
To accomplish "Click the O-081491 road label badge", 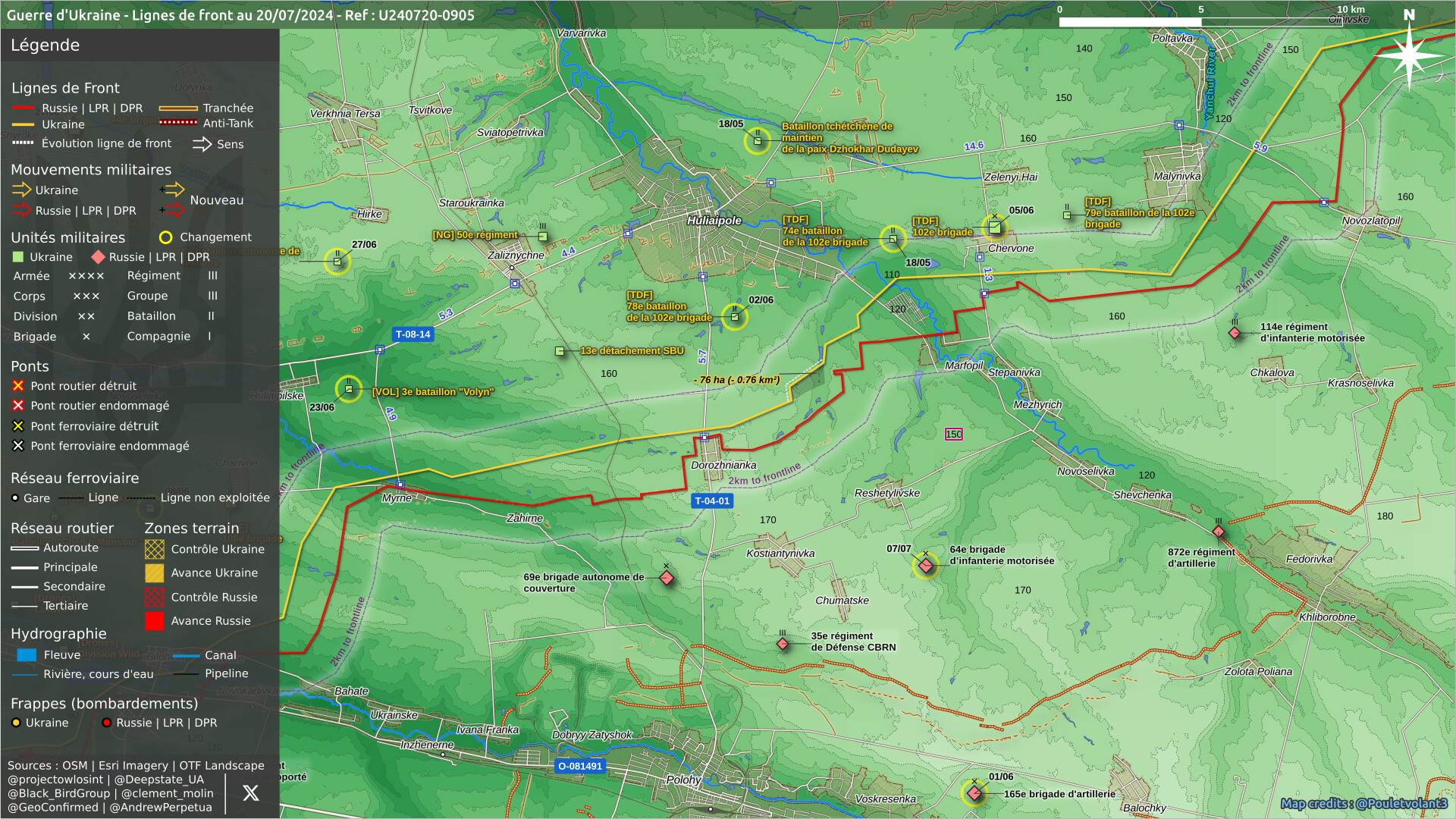I will click(x=580, y=766).
